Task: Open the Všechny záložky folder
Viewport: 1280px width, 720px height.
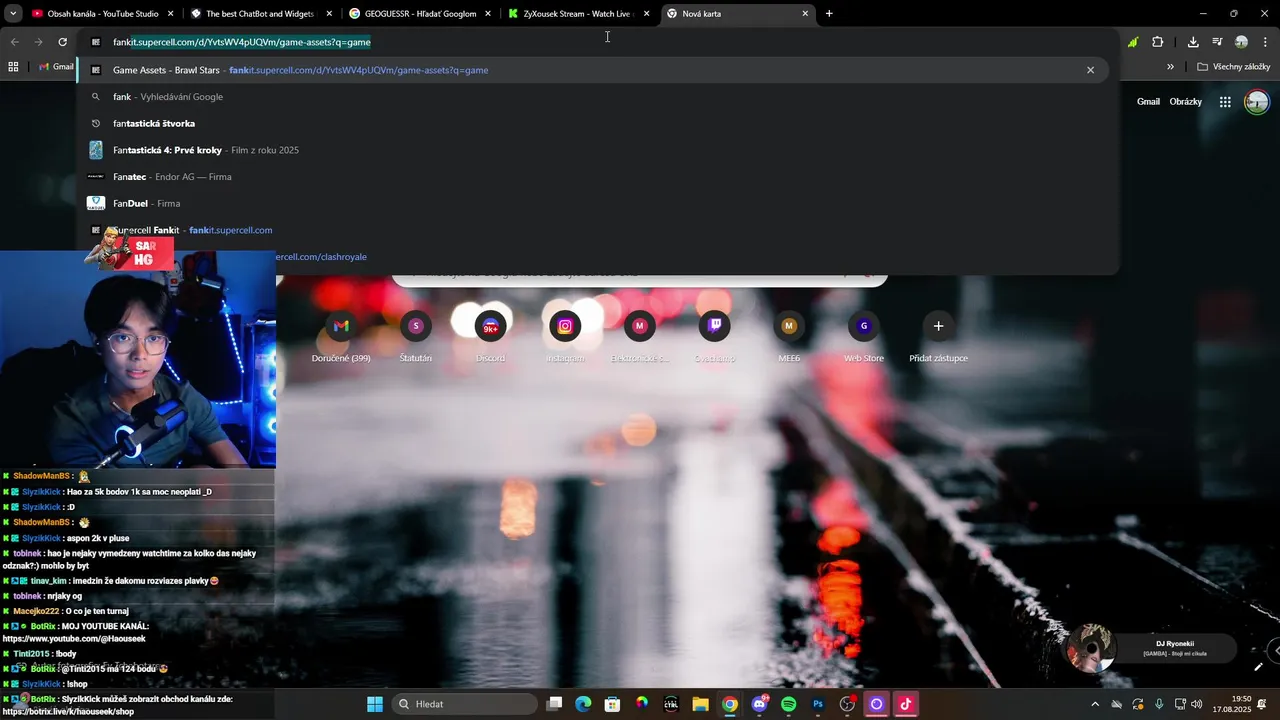Action: coord(1233,67)
